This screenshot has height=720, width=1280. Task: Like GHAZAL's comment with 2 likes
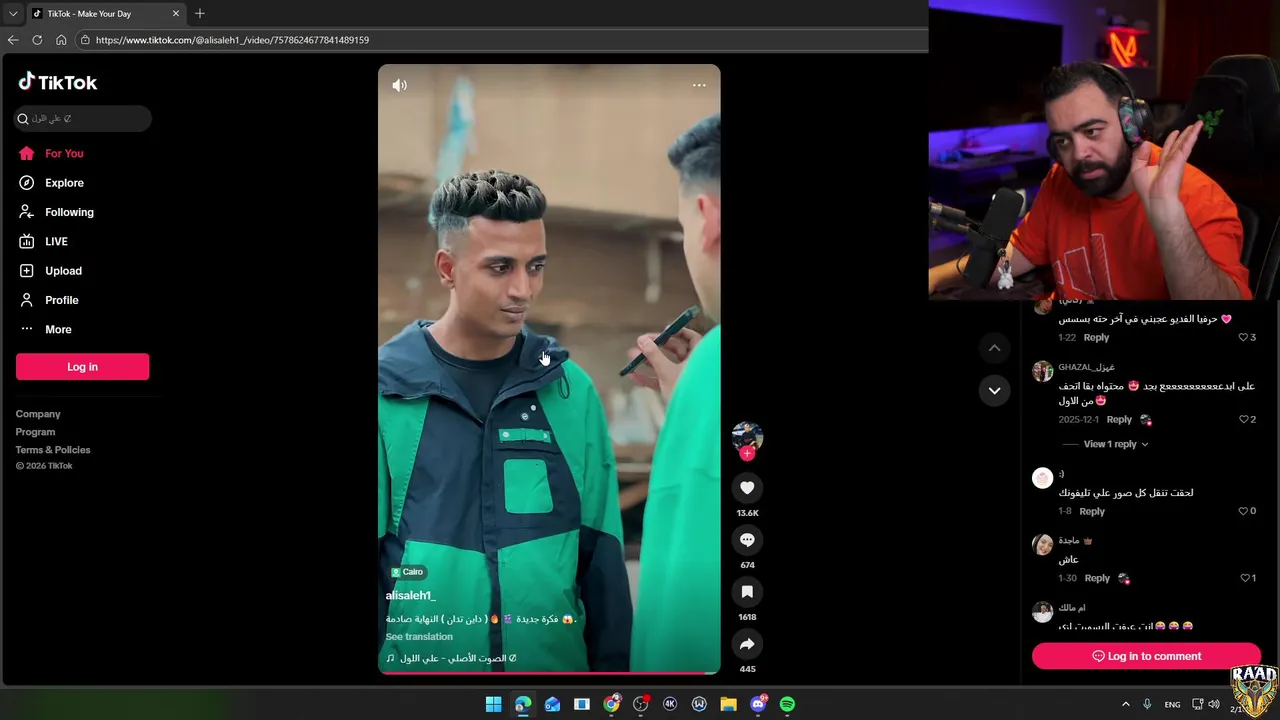pos(1244,420)
